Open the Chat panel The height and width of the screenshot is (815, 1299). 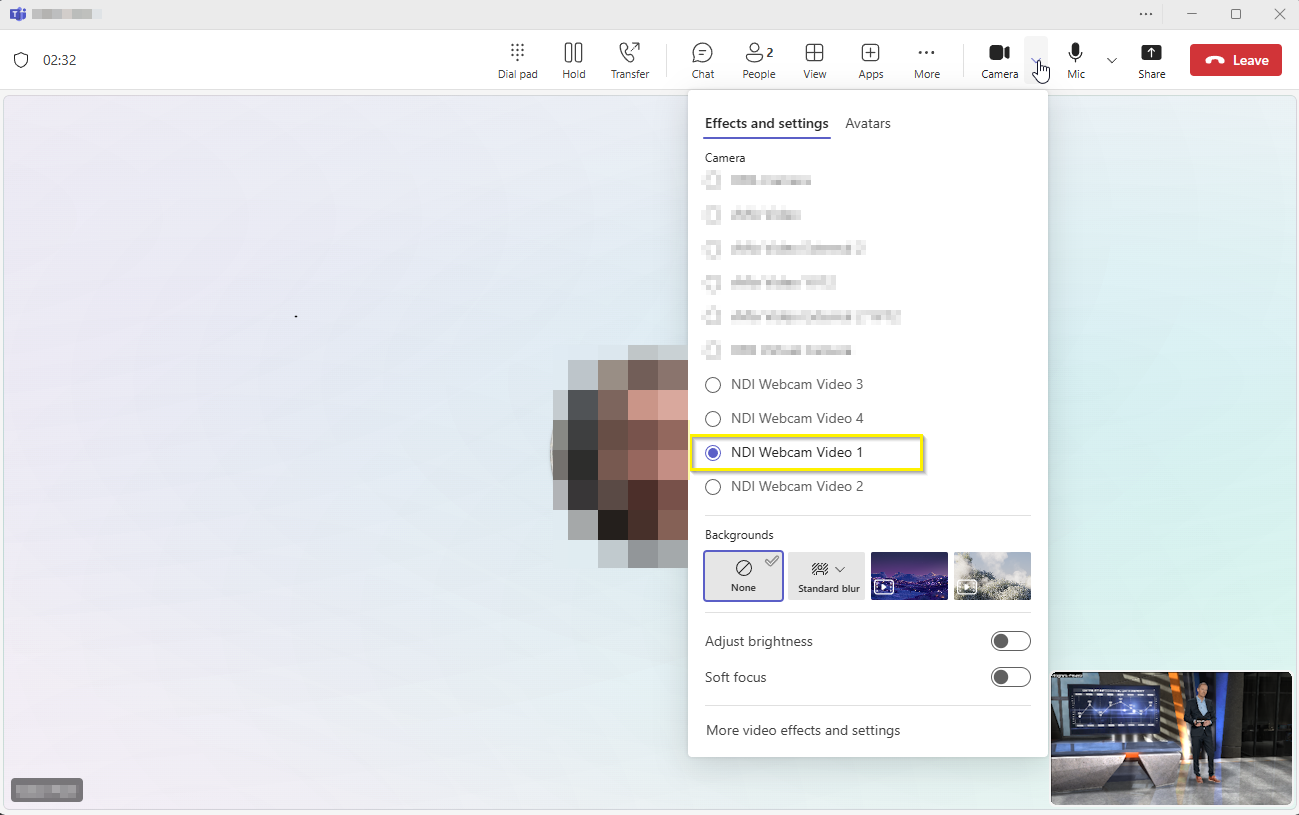pyautogui.click(x=703, y=60)
